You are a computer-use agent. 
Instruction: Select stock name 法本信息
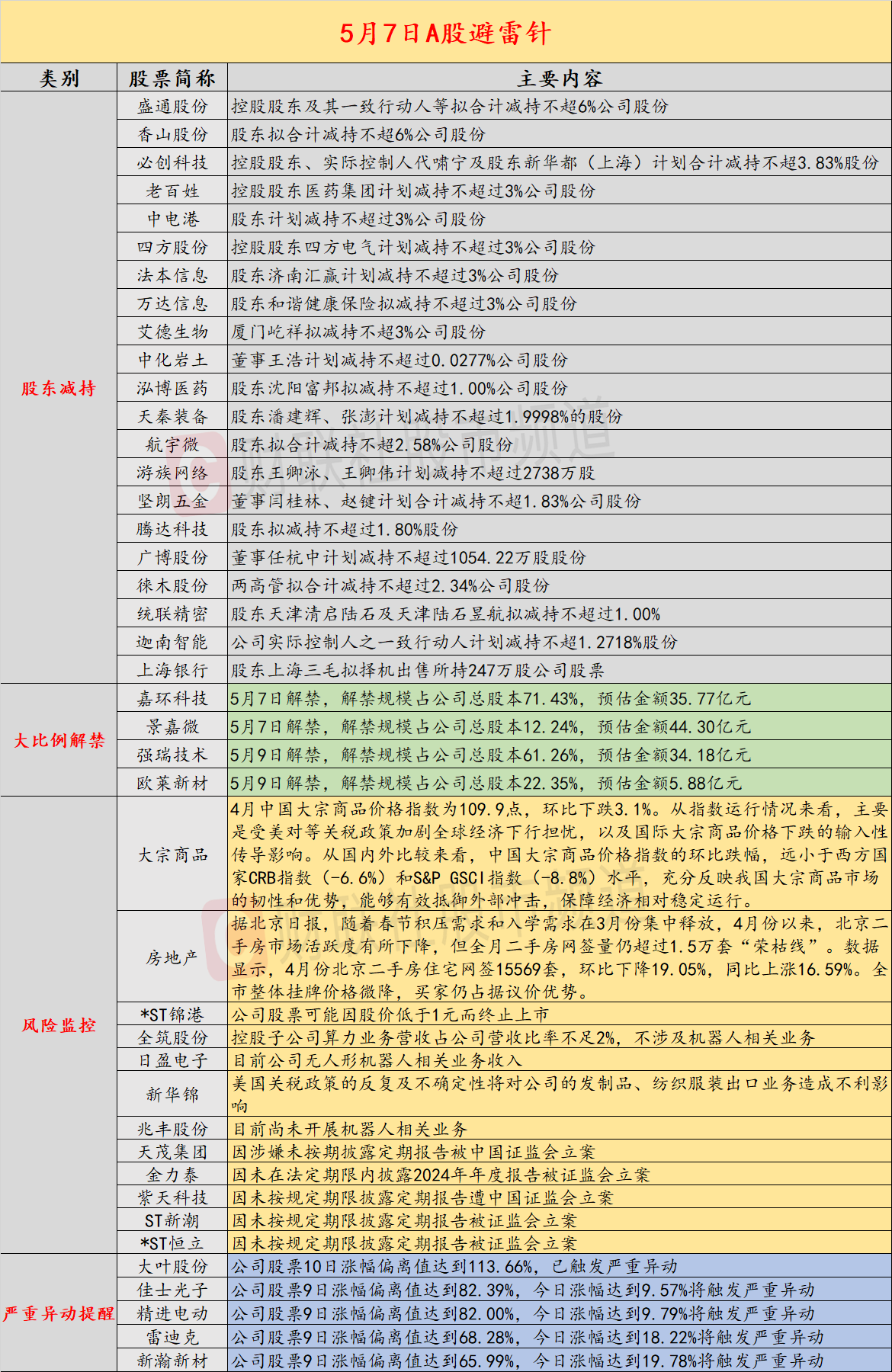(x=172, y=276)
